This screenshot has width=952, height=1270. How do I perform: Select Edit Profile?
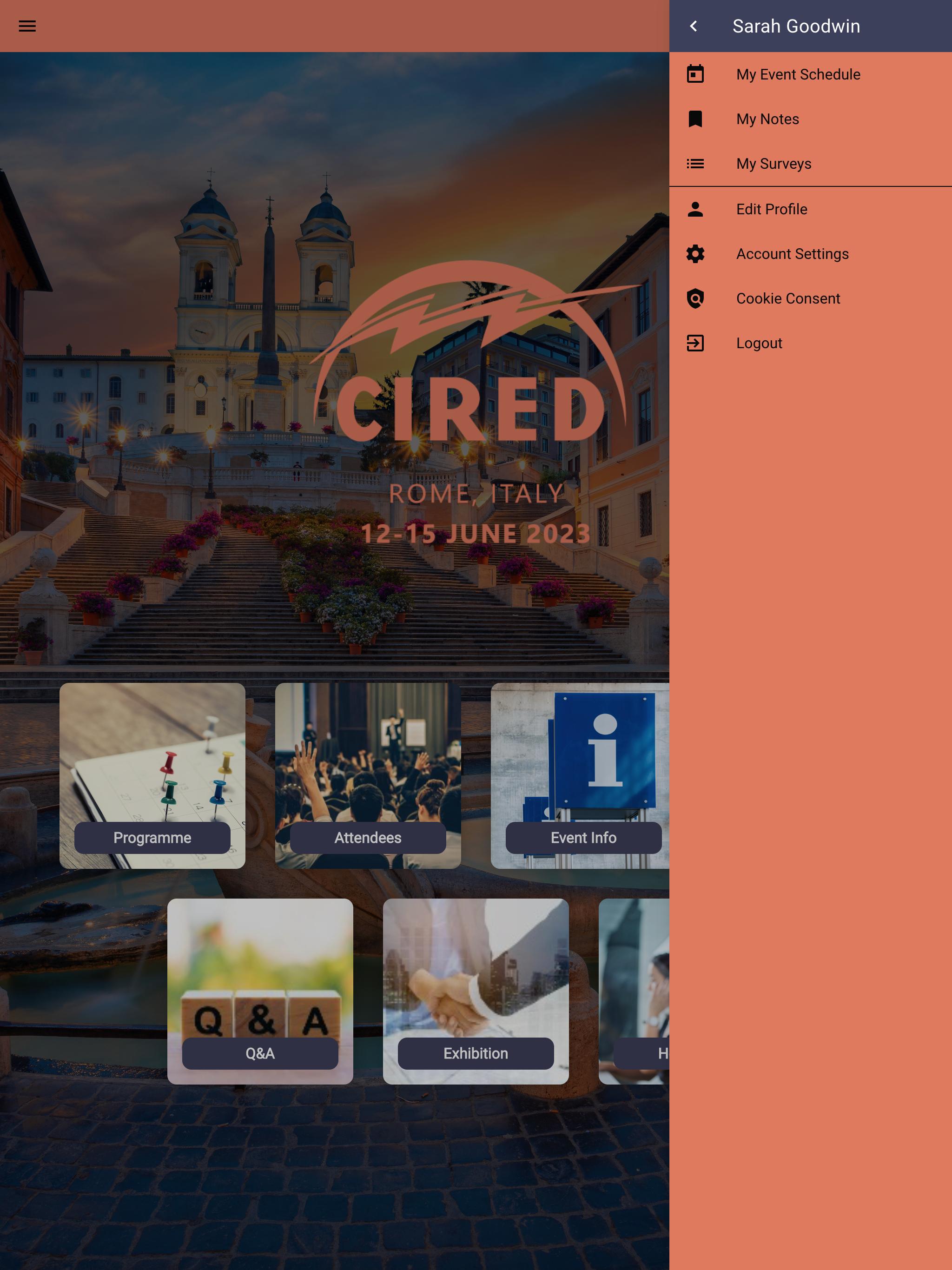pyautogui.click(x=810, y=209)
